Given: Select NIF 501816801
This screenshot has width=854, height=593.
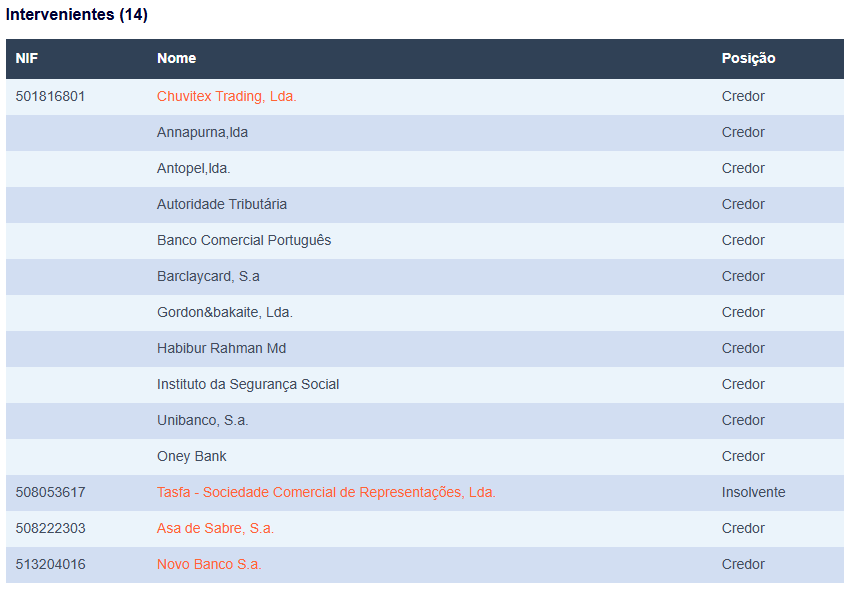Looking at the screenshot, I should coord(50,96).
